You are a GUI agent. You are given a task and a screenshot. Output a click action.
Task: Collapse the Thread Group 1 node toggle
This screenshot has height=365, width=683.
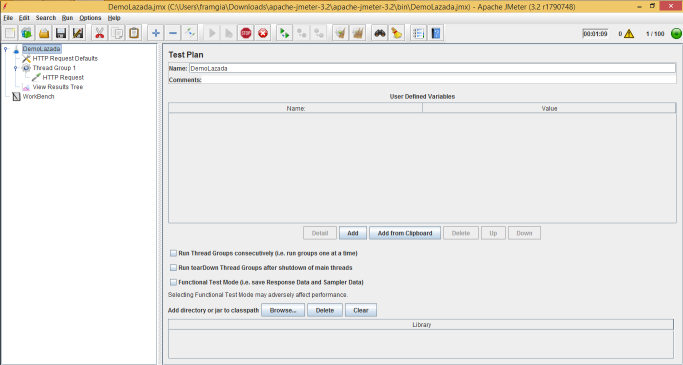[16, 68]
